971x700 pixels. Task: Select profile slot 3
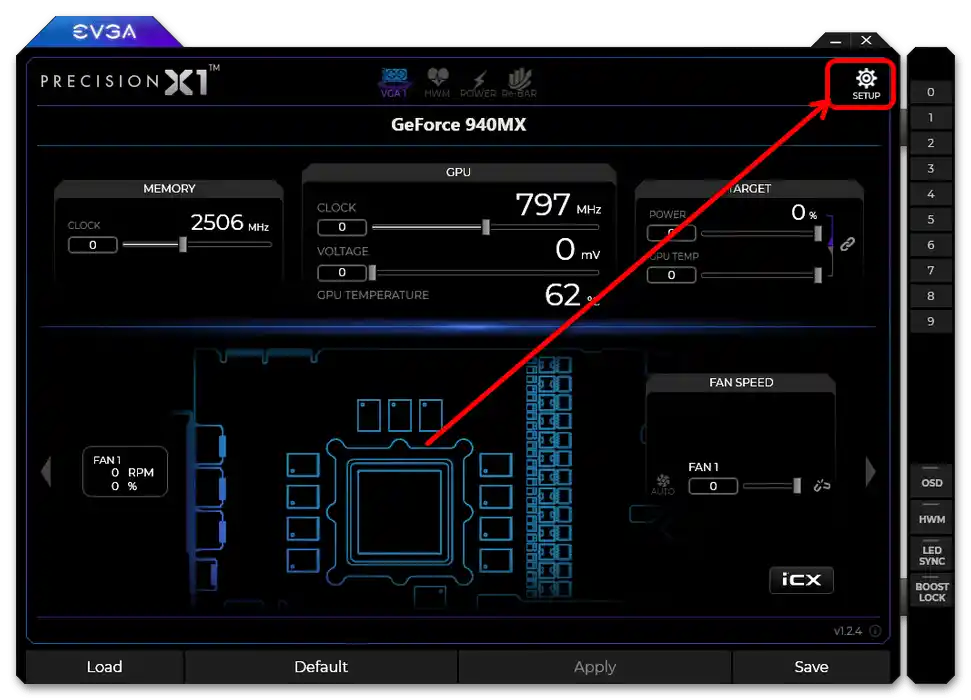pos(931,168)
